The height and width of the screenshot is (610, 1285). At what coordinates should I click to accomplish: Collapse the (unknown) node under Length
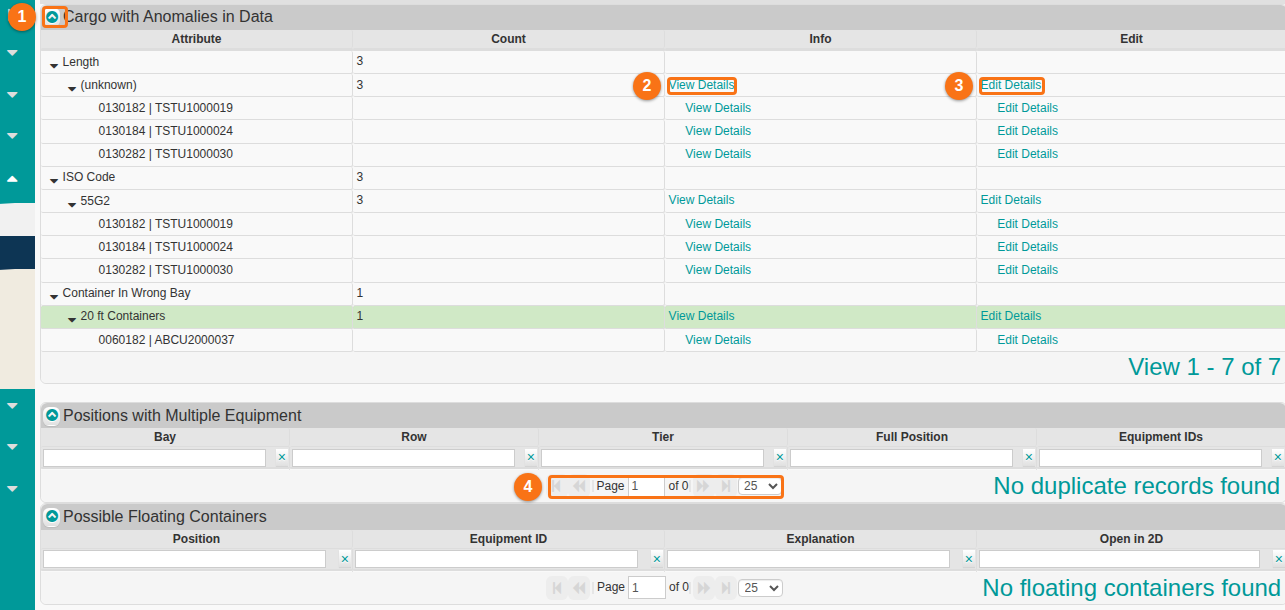click(x=72, y=87)
